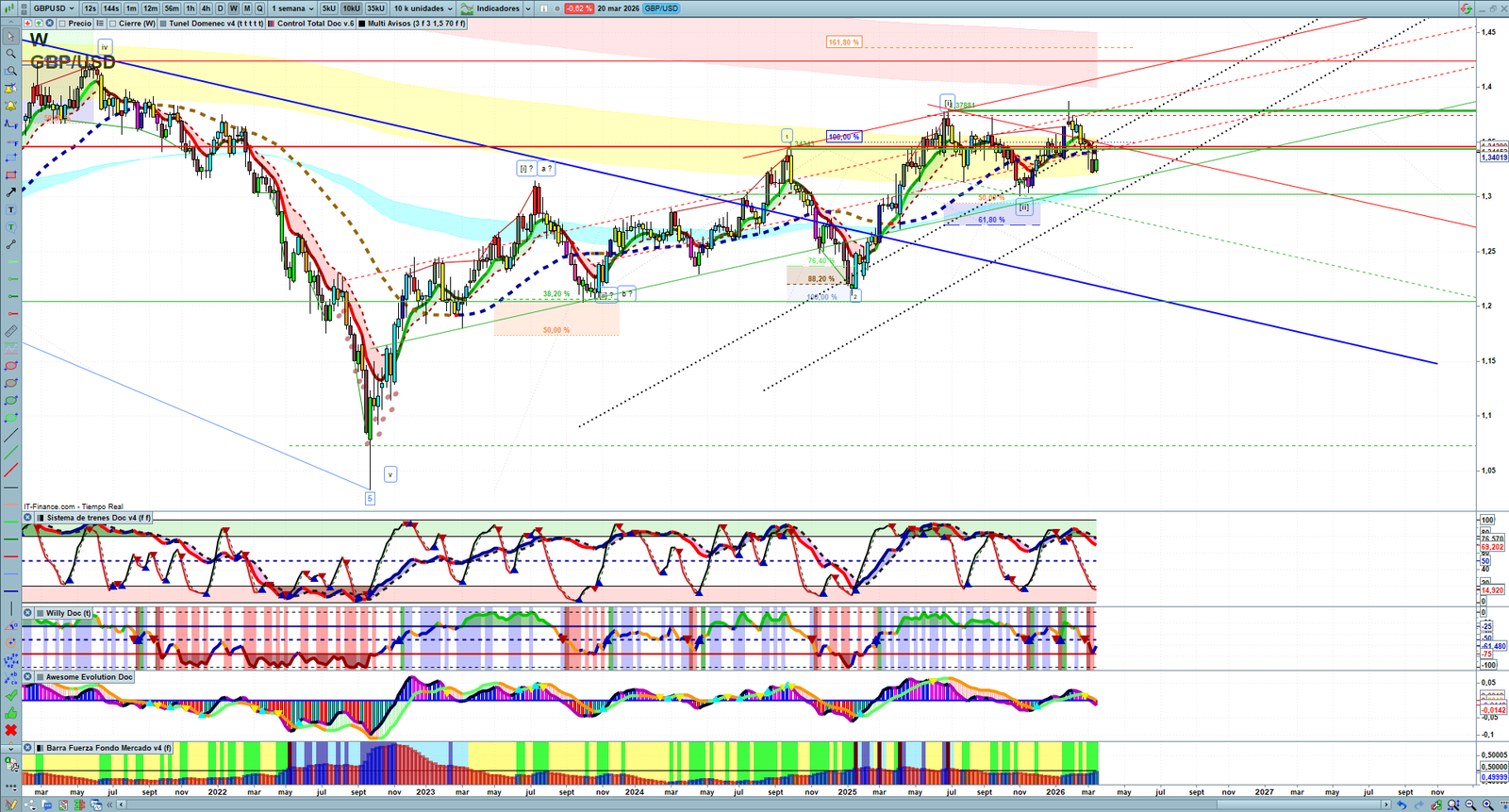Image resolution: width=1509 pixels, height=812 pixels.
Task: Select the ruler measurement tool
Action: click(x=10, y=331)
